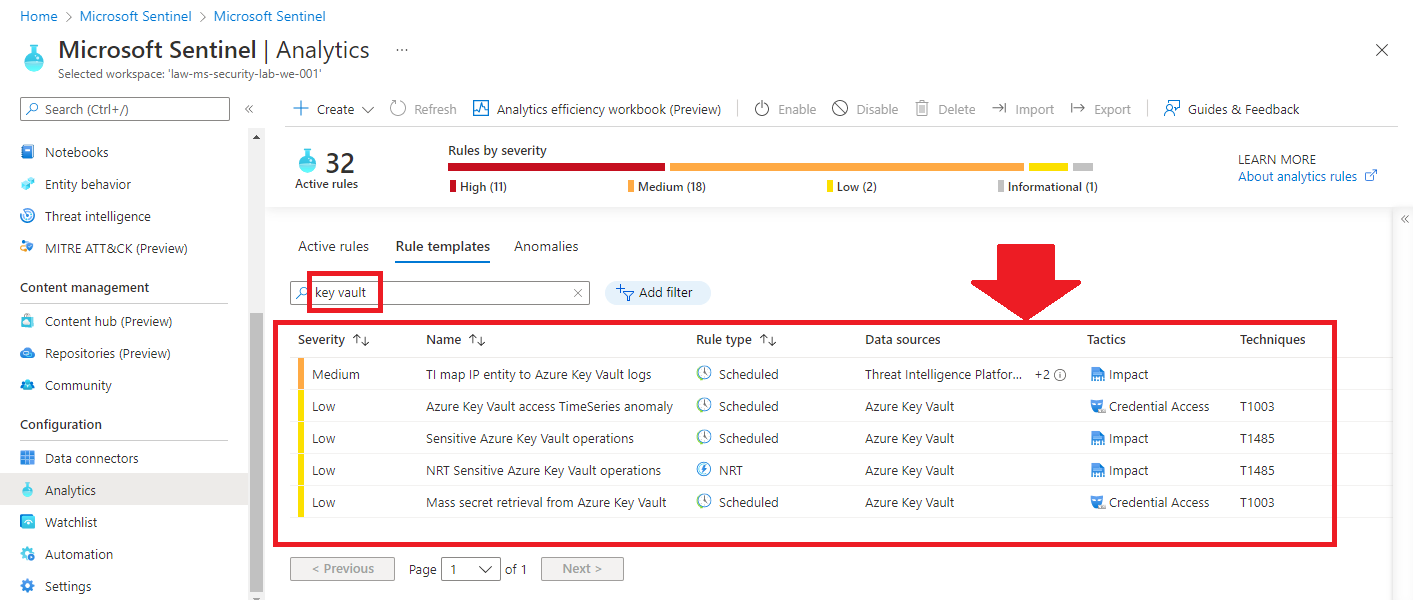The image size is (1413, 600).
Task: Click the Low (2) severity legend
Action: (x=851, y=187)
